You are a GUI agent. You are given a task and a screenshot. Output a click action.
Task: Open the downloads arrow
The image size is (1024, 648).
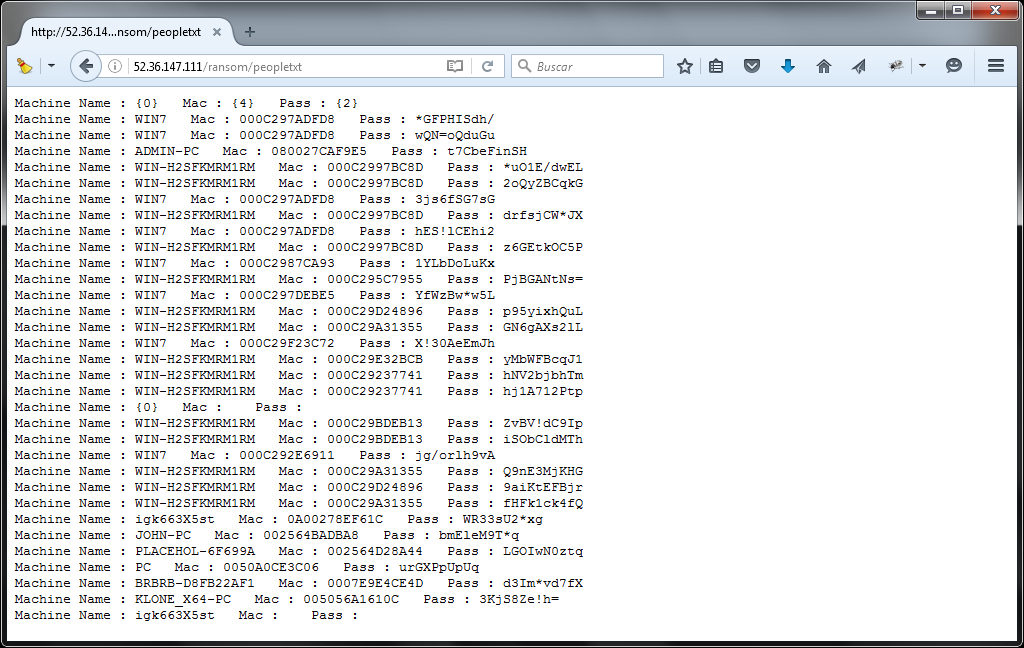(788, 66)
